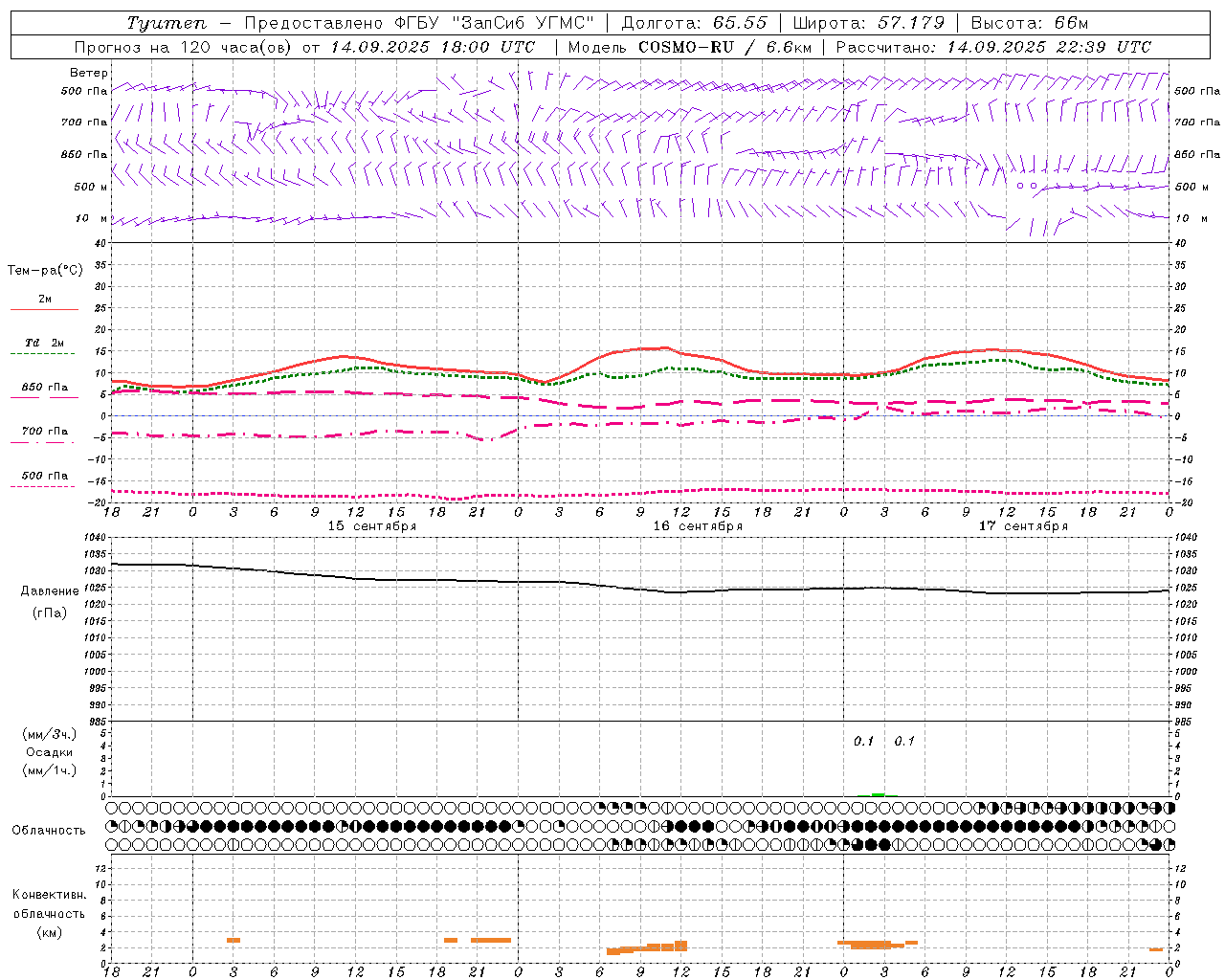Click the "17 сентября" date label
This screenshot has width=1225, height=980.
point(1023,526)
